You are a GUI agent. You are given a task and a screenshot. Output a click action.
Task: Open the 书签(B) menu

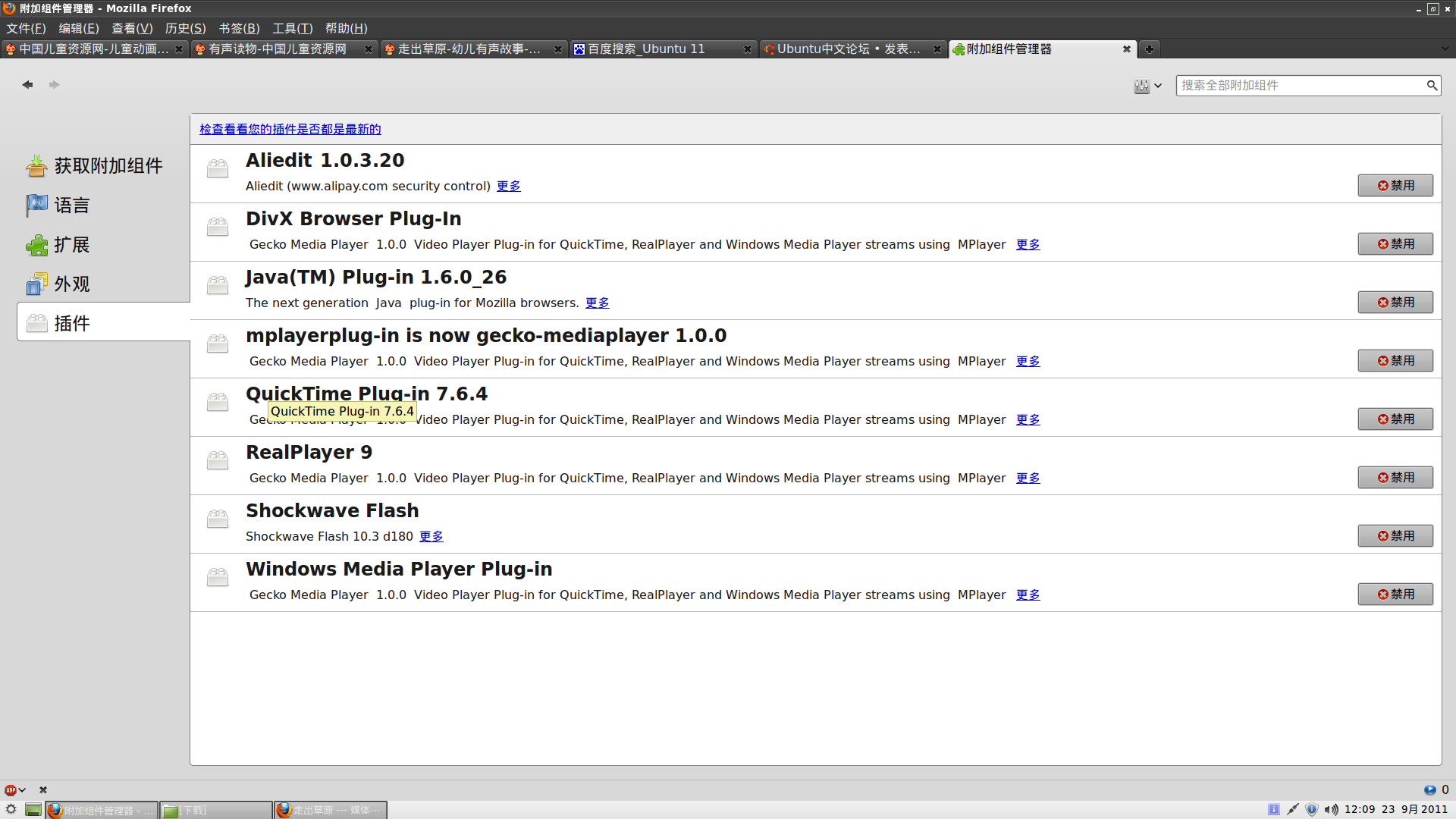tap(239, 28)
